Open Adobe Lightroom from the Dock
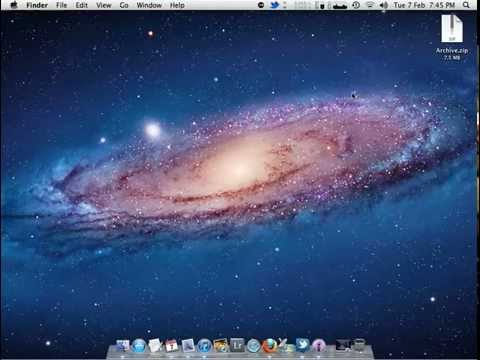The height and width of the screenshot is (360, 480). [x=237, y=345]
